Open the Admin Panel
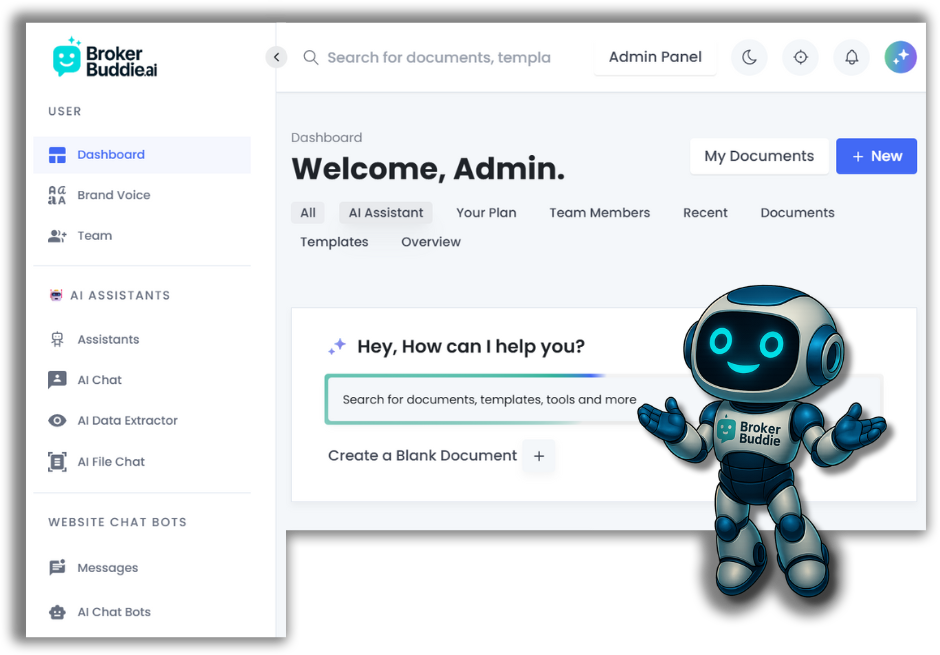 pyautogui.click(x=655, y=57)
